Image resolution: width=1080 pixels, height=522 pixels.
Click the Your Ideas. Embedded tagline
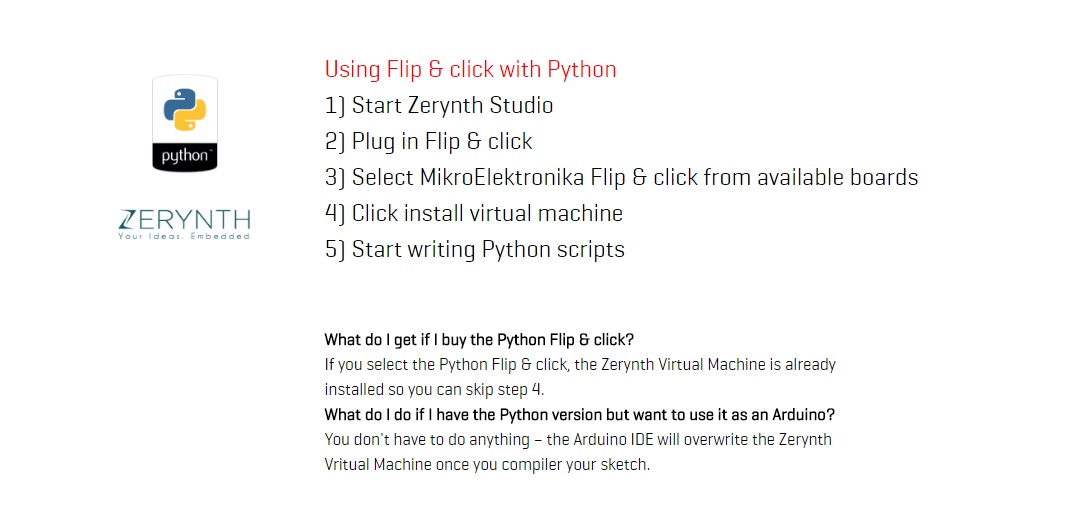(x=183, y=236)
